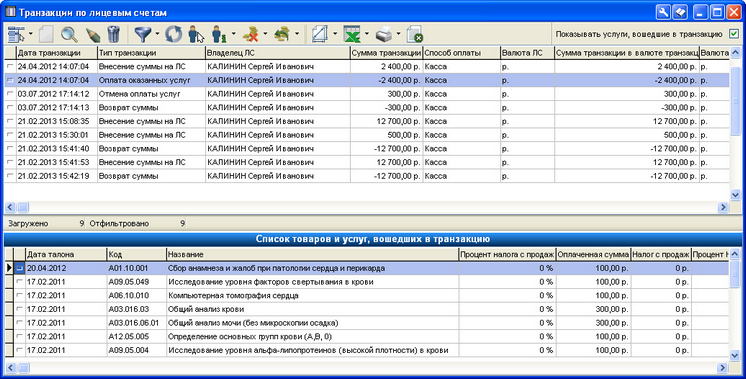The image size is (746, 379).
Task: Select 'Возврат суммы' row dated 21.02.2013 15:42:19
Action: pyautogui.click(x=367, y=176)
